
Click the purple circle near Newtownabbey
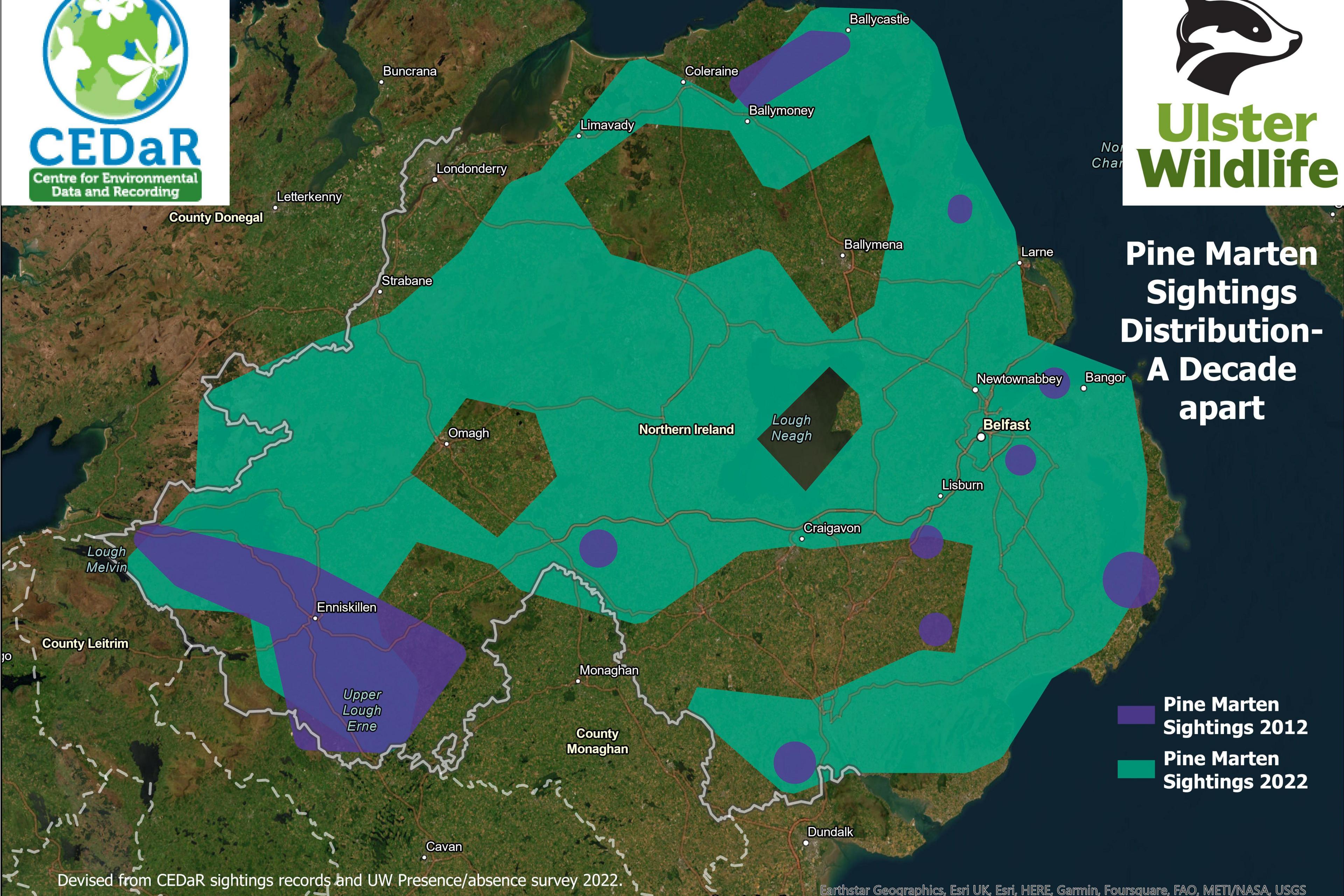[x=1054, y=383]
